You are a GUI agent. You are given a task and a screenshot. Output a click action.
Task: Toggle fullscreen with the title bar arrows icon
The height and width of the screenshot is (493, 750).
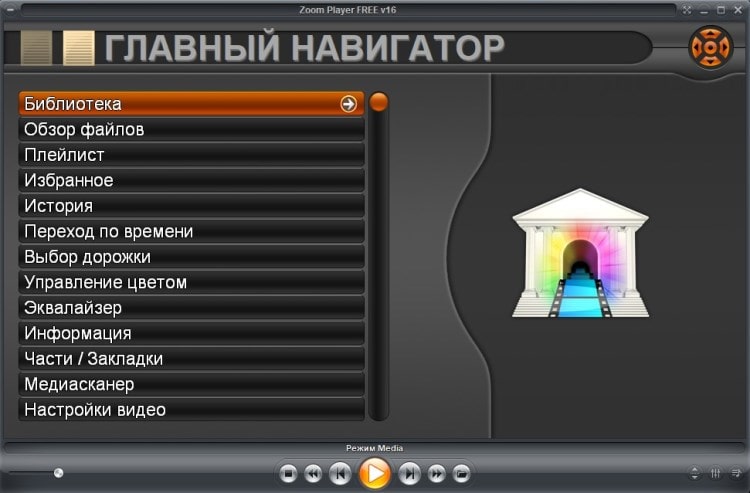pos(687,10)
